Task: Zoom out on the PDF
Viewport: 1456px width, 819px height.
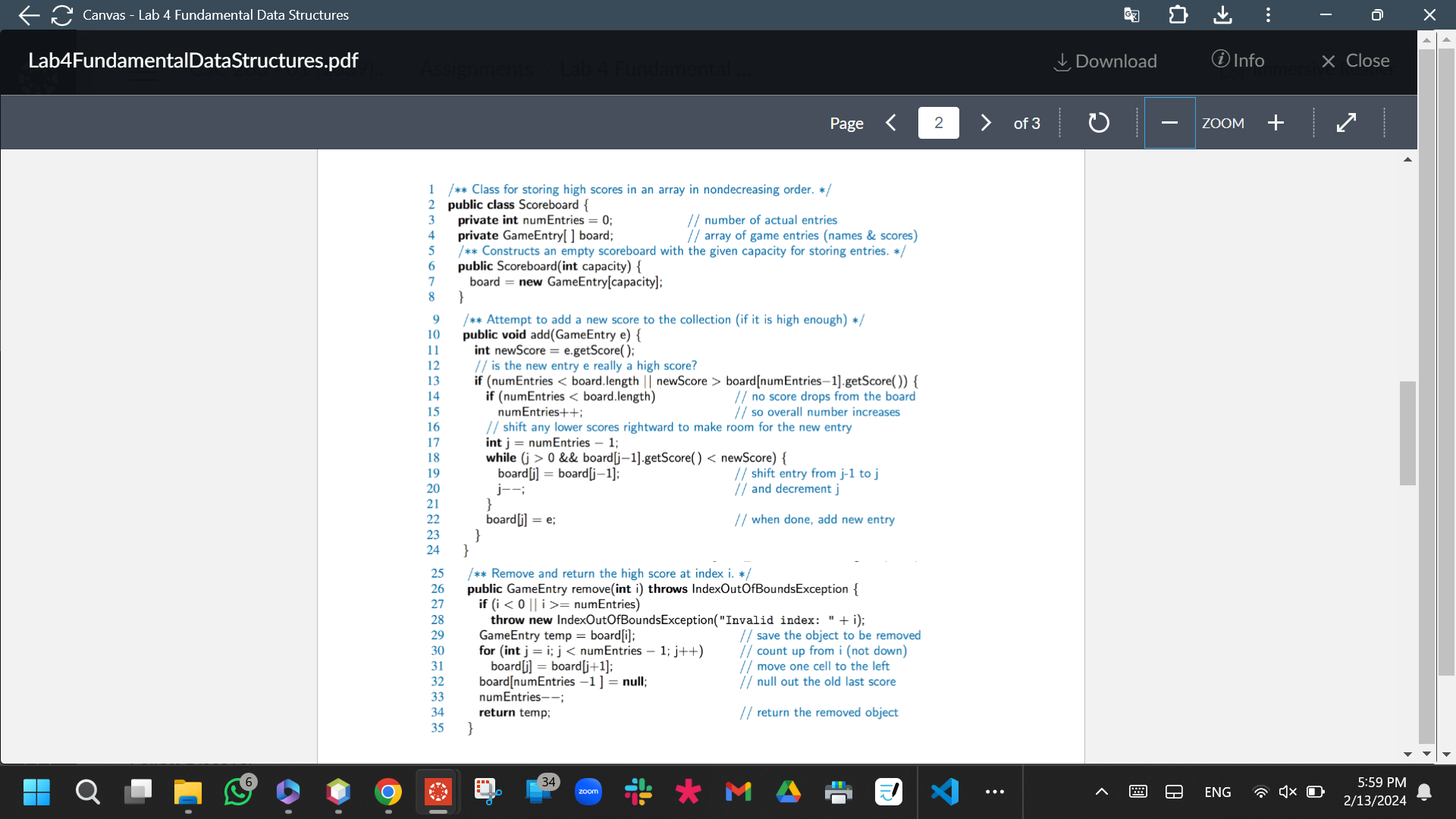Action: tap(1169, 122)
